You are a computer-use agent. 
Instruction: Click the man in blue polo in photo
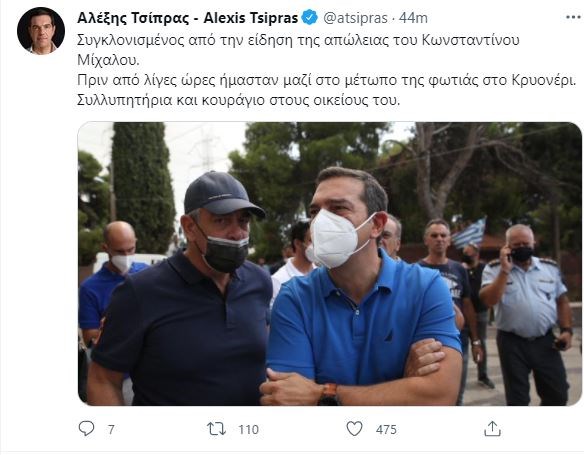[363, 287]
